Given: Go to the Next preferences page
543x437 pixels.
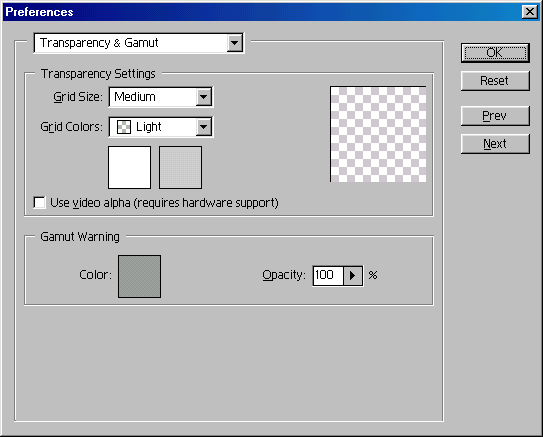Looking at the screenshot, I should click(x=495, y=144).
